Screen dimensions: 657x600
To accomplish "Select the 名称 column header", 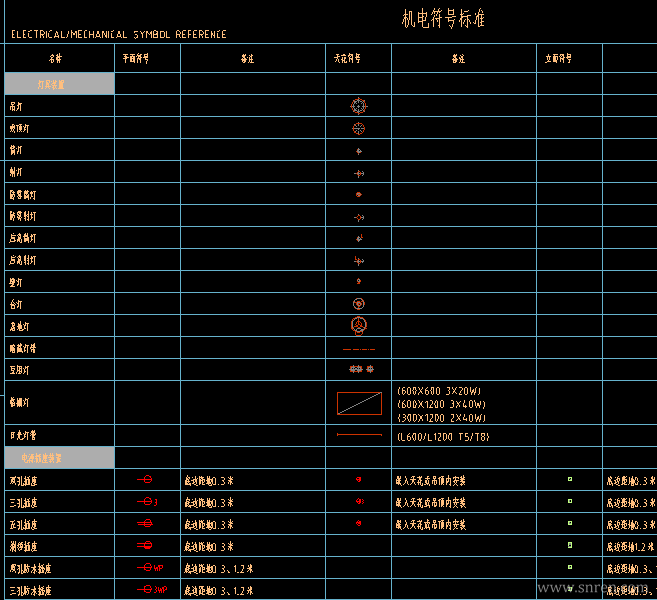I will [55, 58].
